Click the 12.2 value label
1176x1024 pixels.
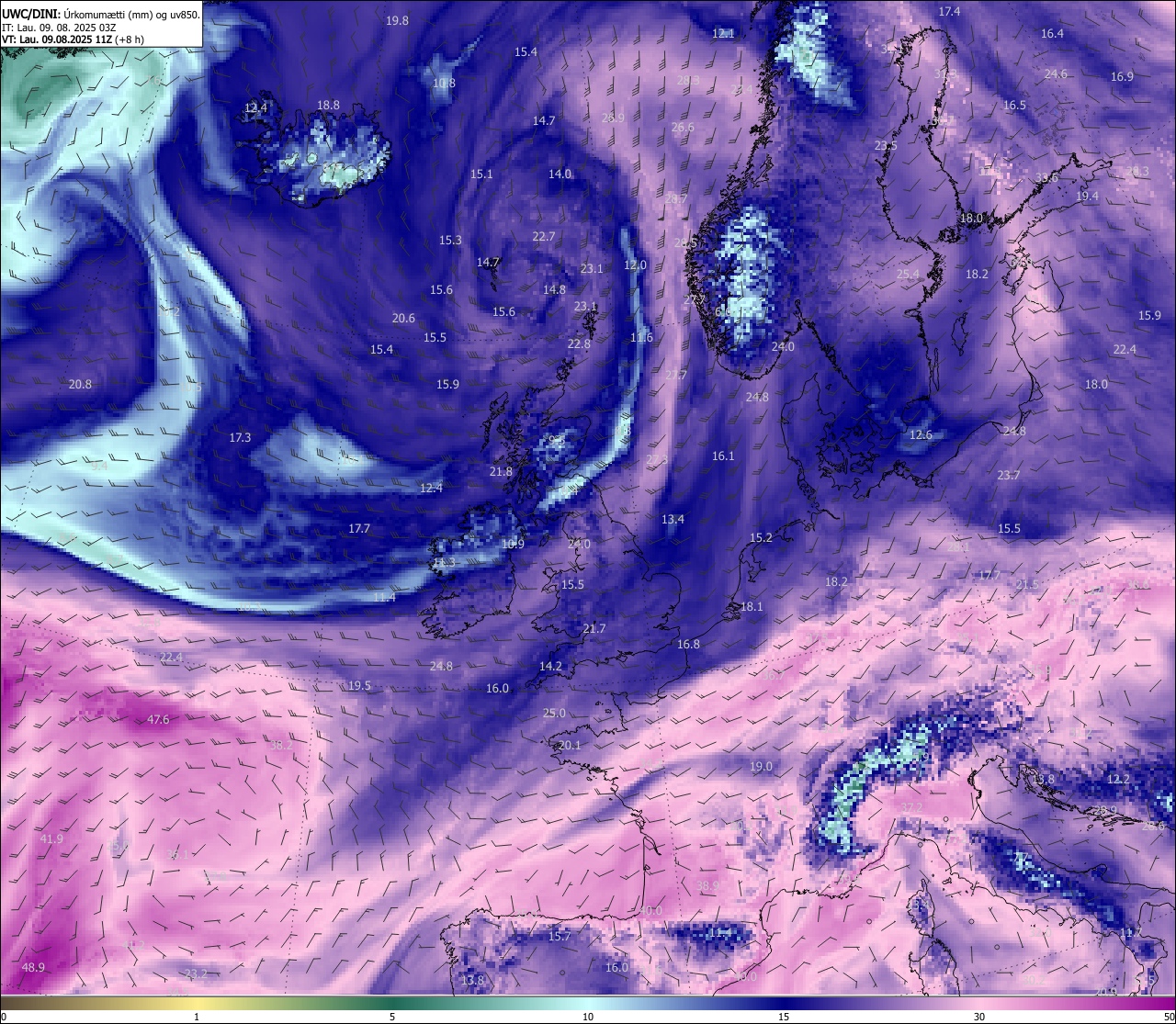click(1118, 779)
